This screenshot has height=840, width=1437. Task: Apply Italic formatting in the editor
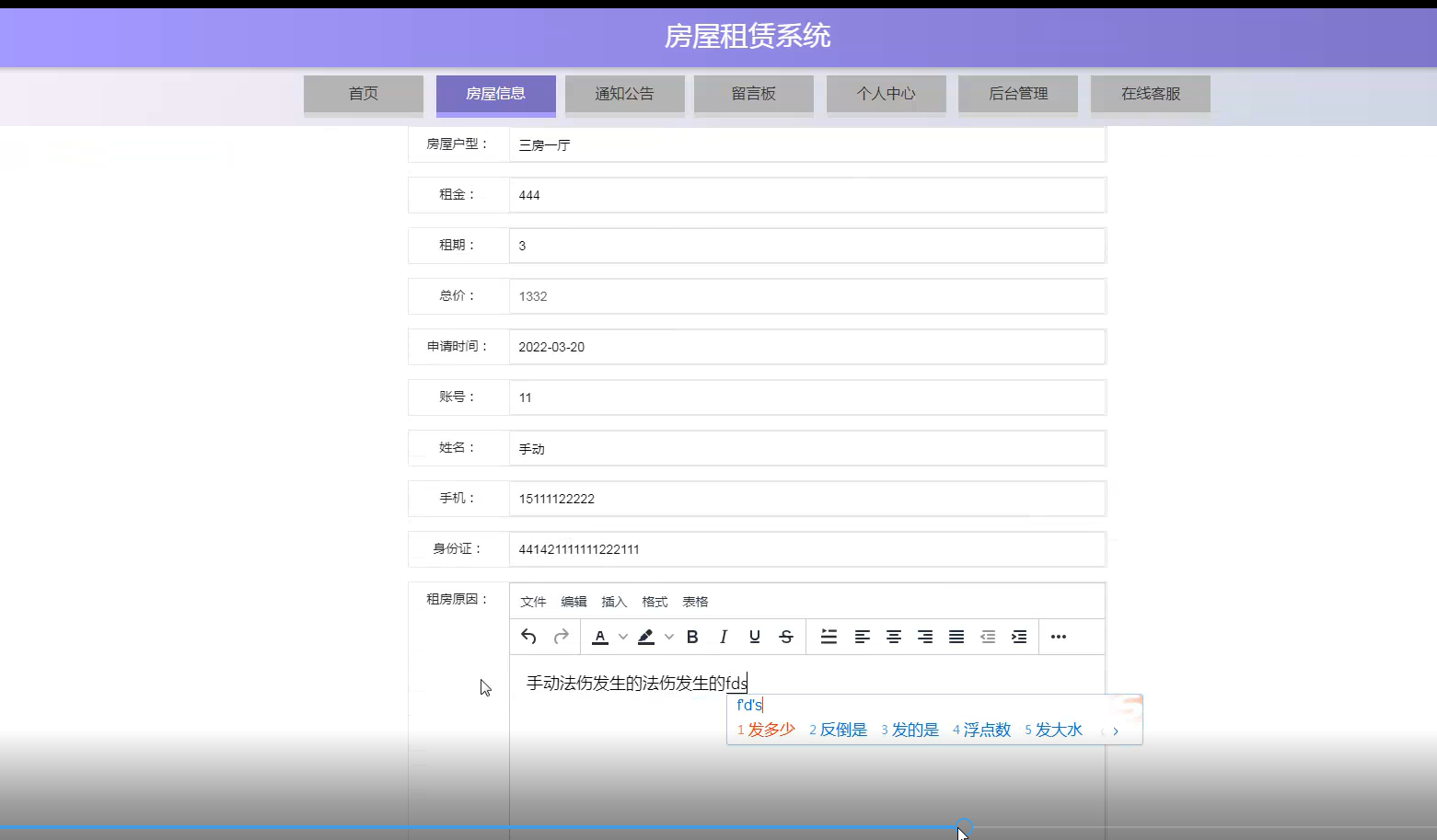[724, 636]
